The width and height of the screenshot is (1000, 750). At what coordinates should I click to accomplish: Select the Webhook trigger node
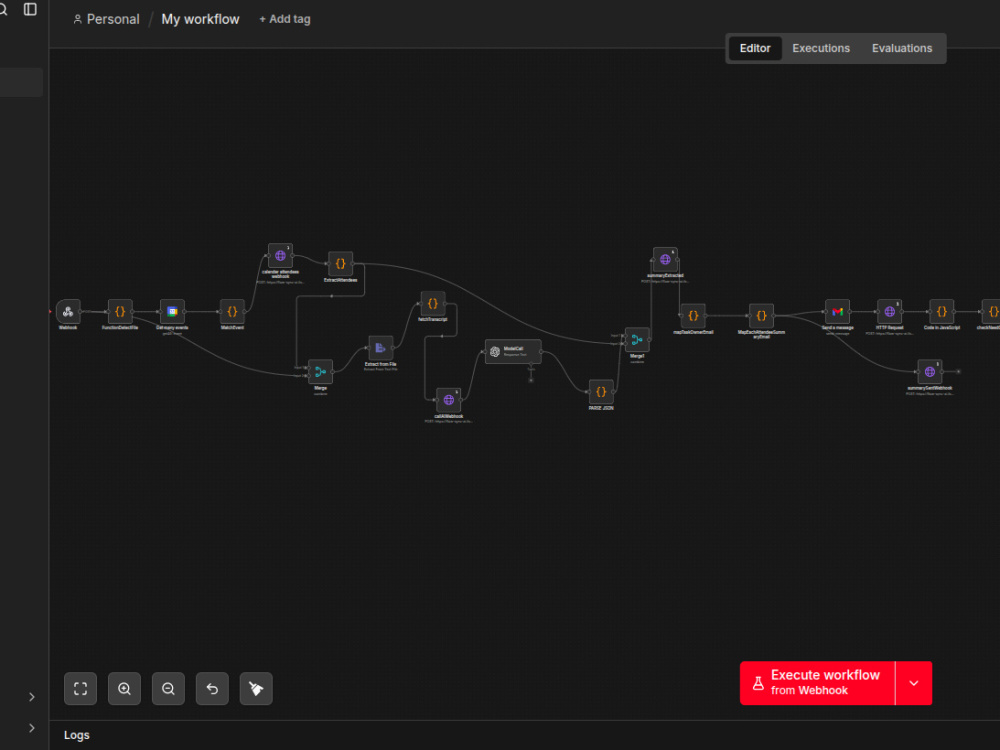(x=68, y=312)
